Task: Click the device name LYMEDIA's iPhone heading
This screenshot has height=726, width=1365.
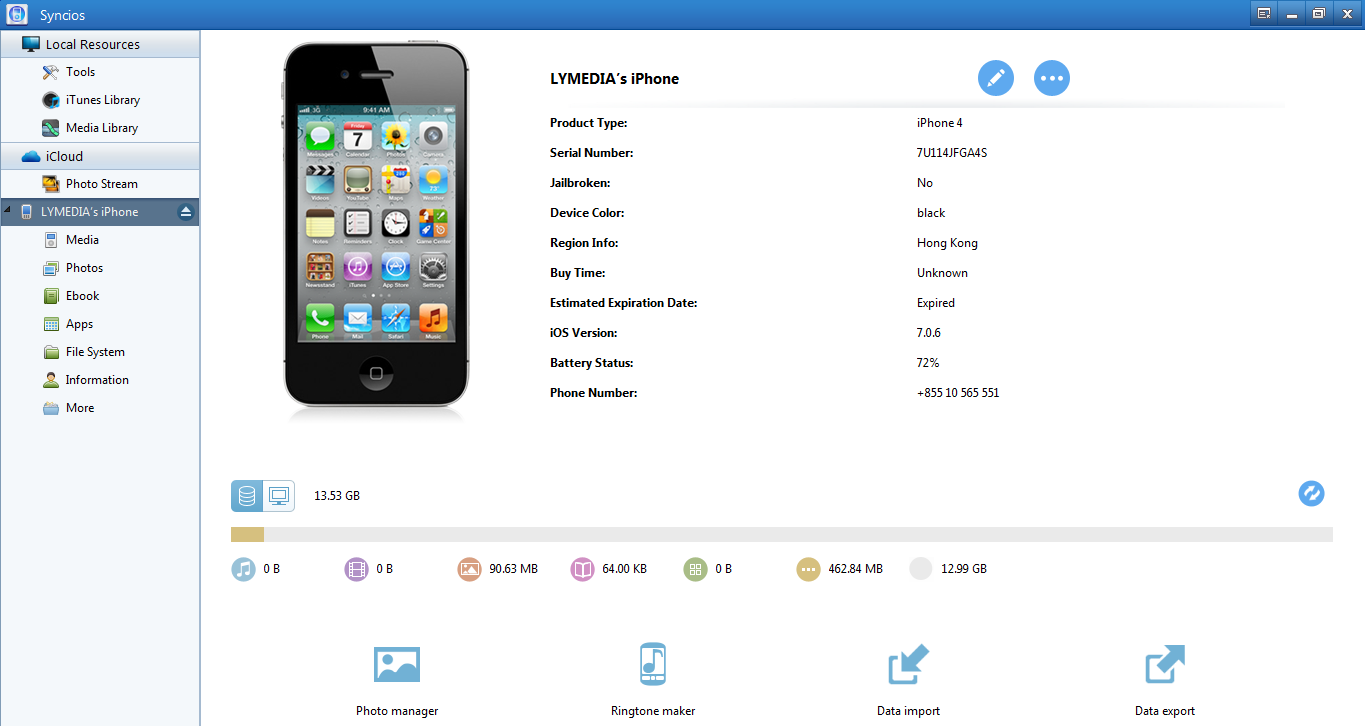Action: (614, 79)
